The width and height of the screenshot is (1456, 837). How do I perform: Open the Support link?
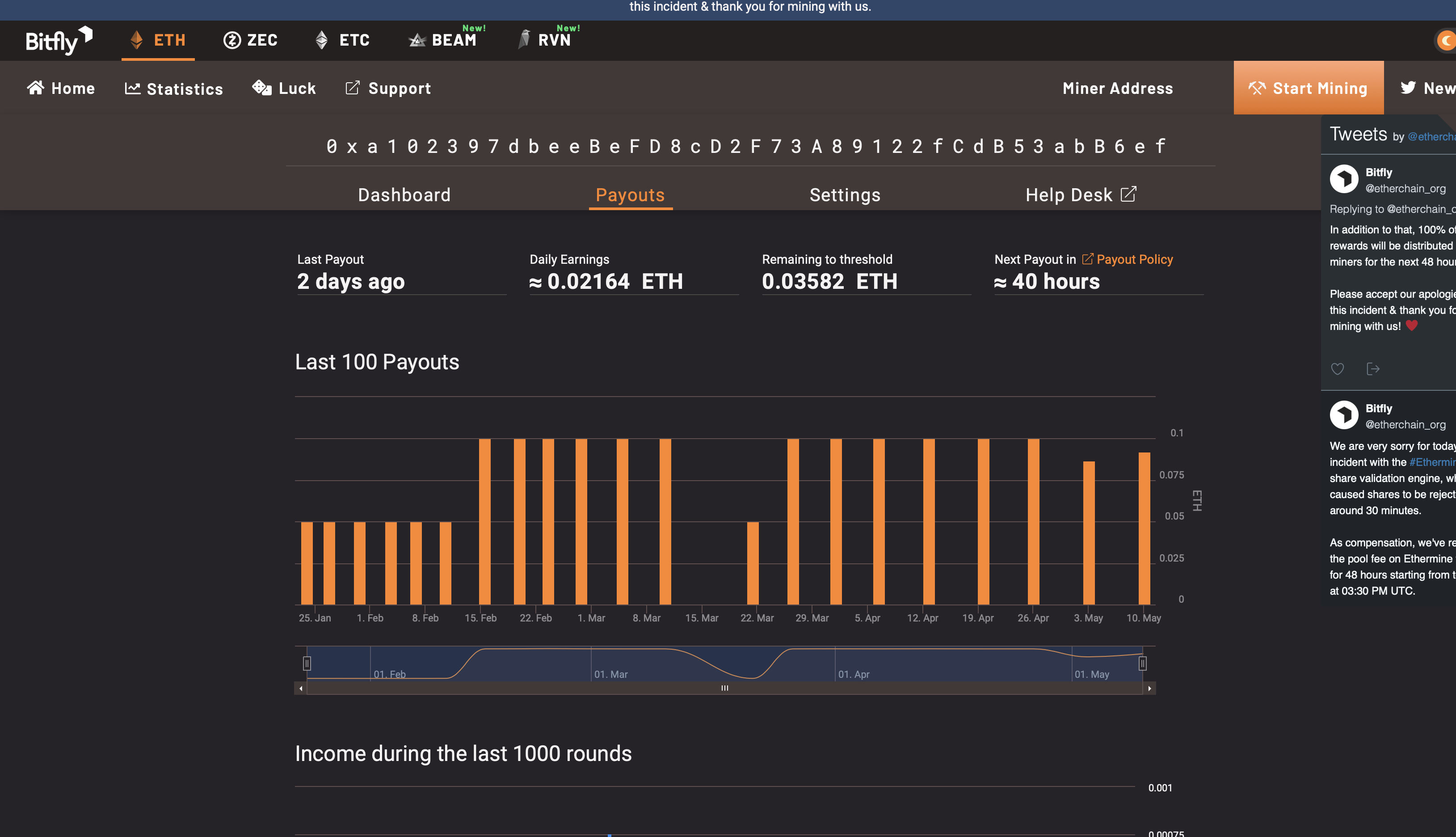click(x=388, y=88)
